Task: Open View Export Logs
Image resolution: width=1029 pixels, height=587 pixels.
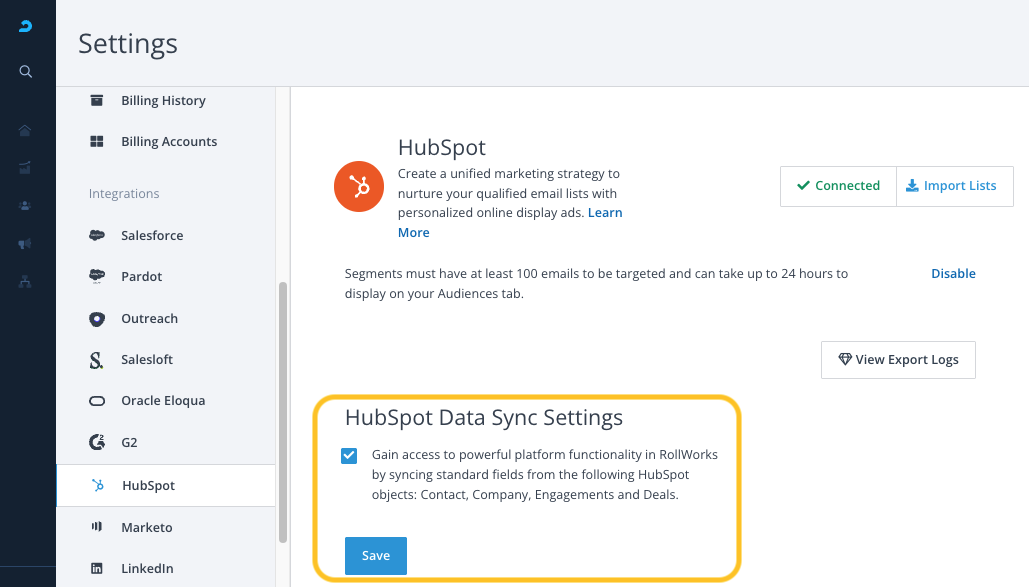Action: click(898, 360)
